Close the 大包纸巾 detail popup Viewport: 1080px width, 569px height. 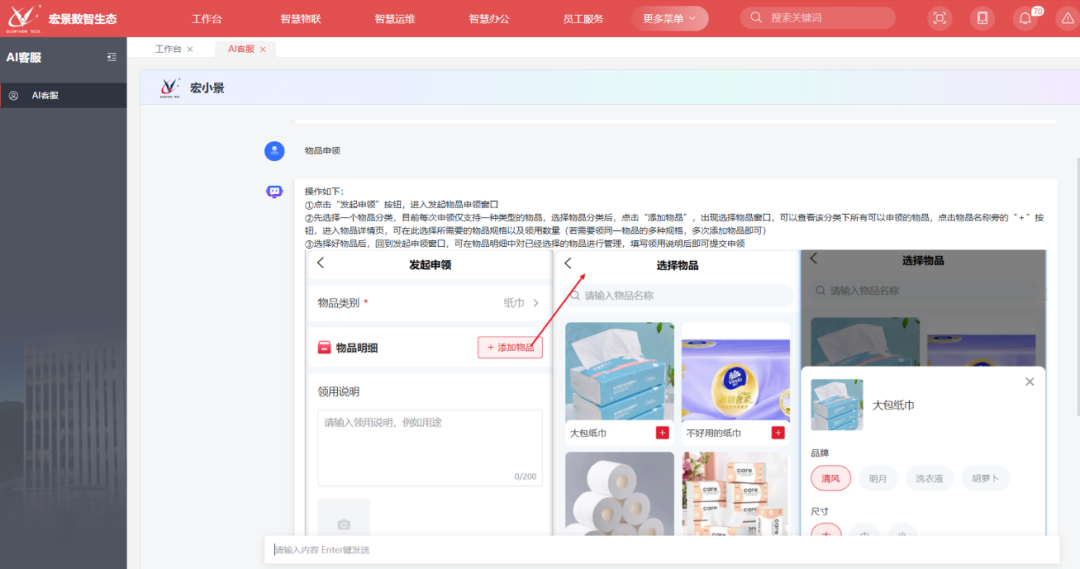pyautogui.click(x=1030, y=382)
